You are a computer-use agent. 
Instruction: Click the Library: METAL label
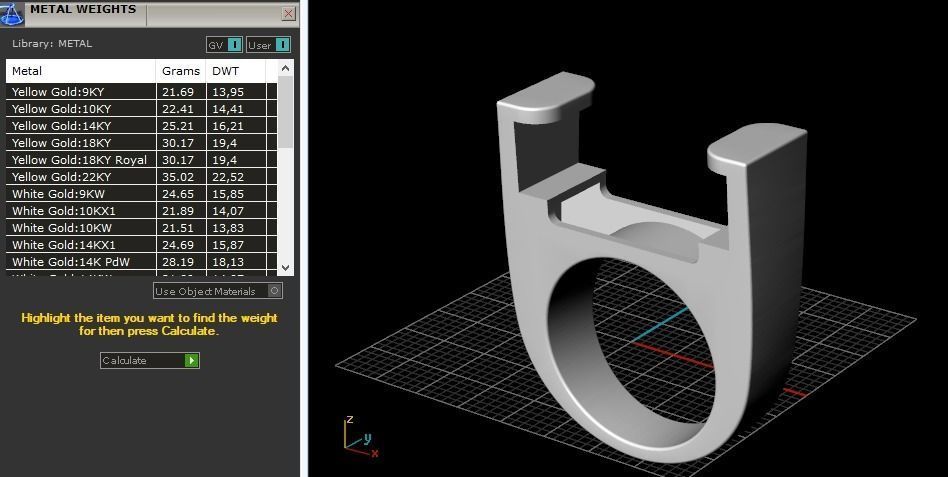pyautogui.click(x=52, y=44)
